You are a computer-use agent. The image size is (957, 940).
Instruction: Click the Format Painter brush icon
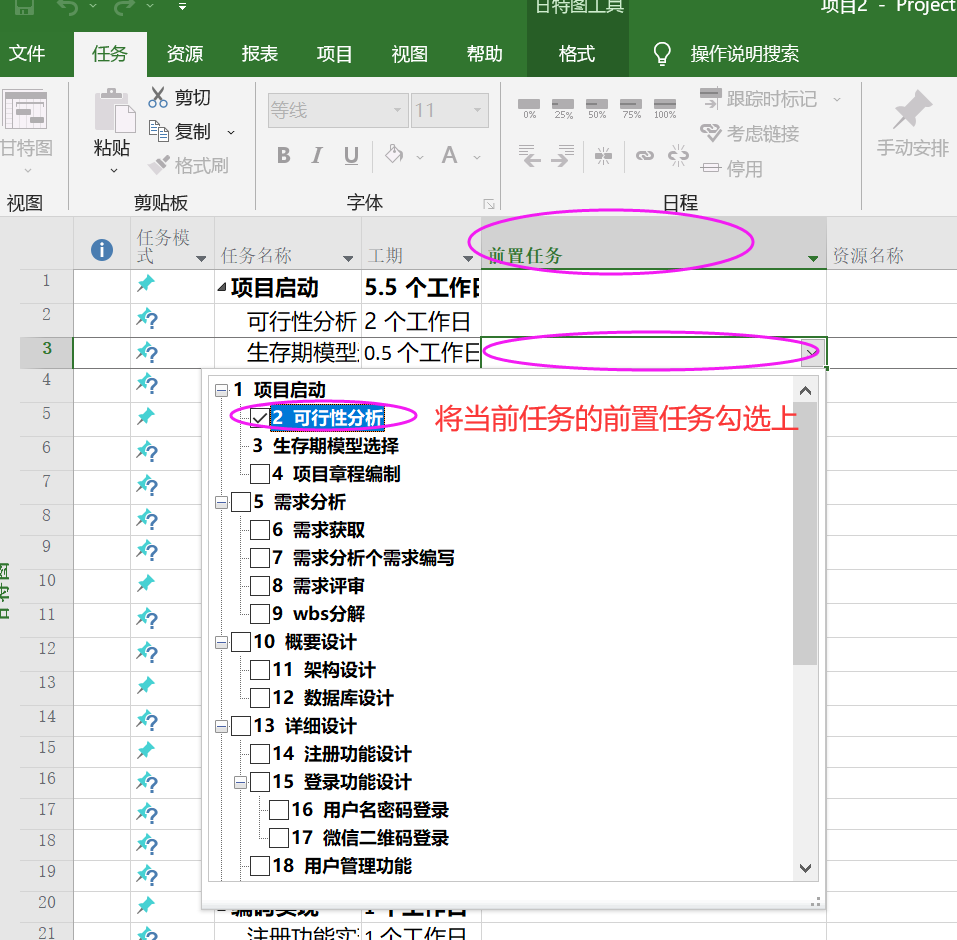click(x=159, y=165)
